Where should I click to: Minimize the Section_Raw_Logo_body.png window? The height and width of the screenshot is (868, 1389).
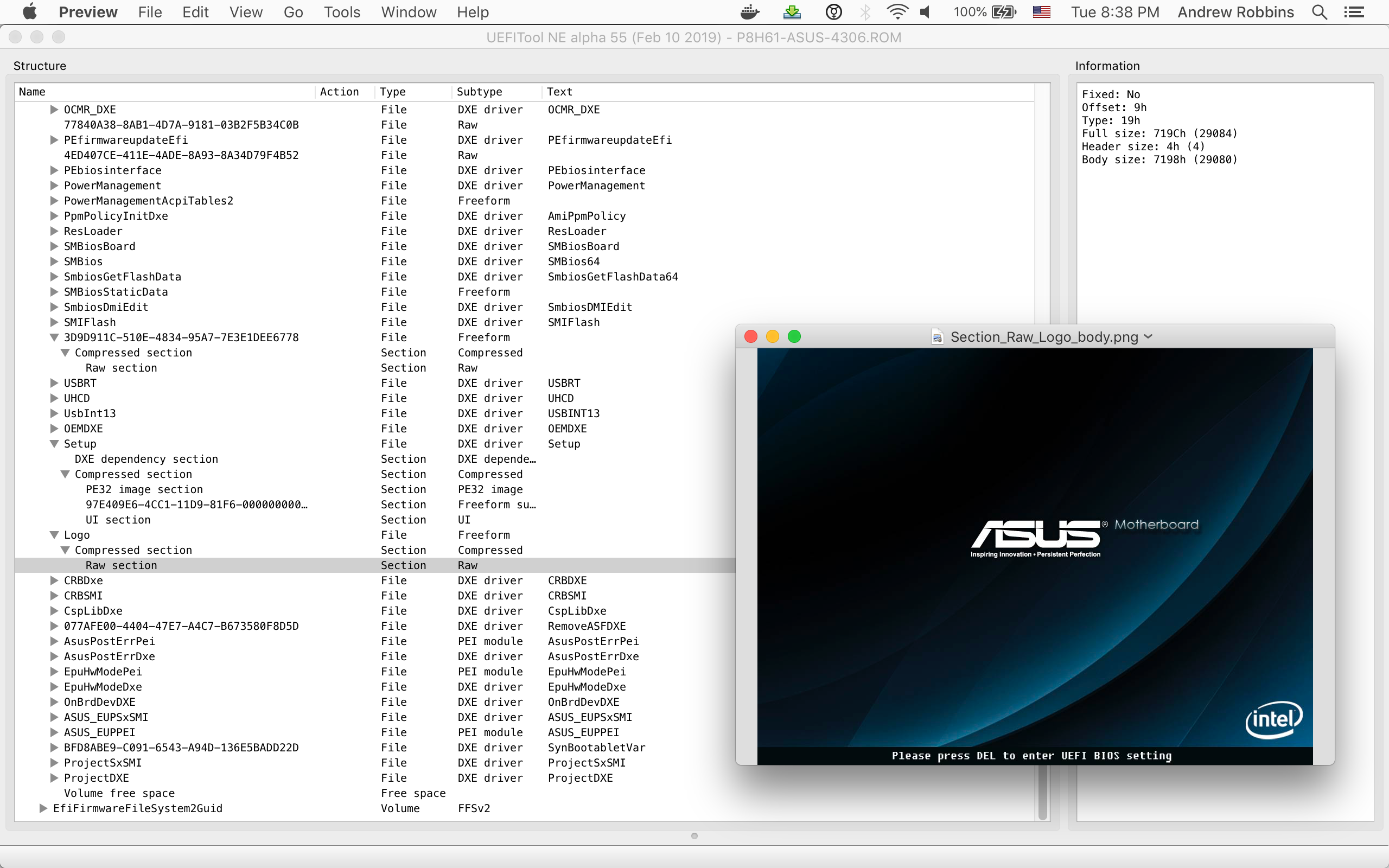pos(773,336)
